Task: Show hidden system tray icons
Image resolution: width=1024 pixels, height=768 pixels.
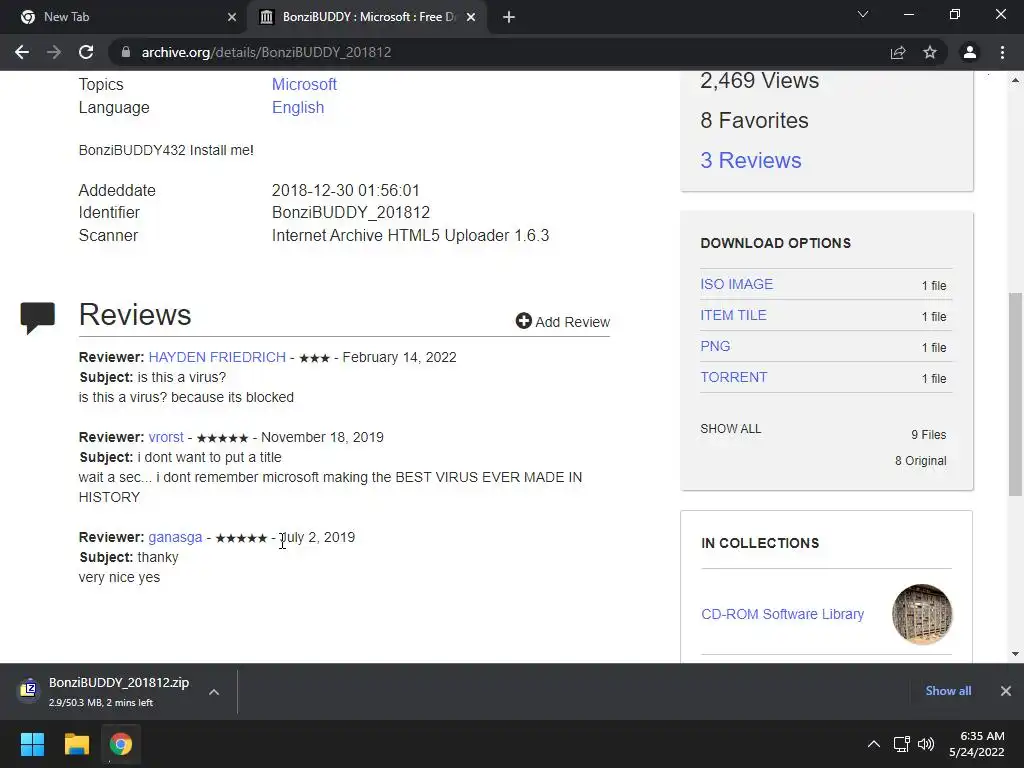Action: pos(873,744)
